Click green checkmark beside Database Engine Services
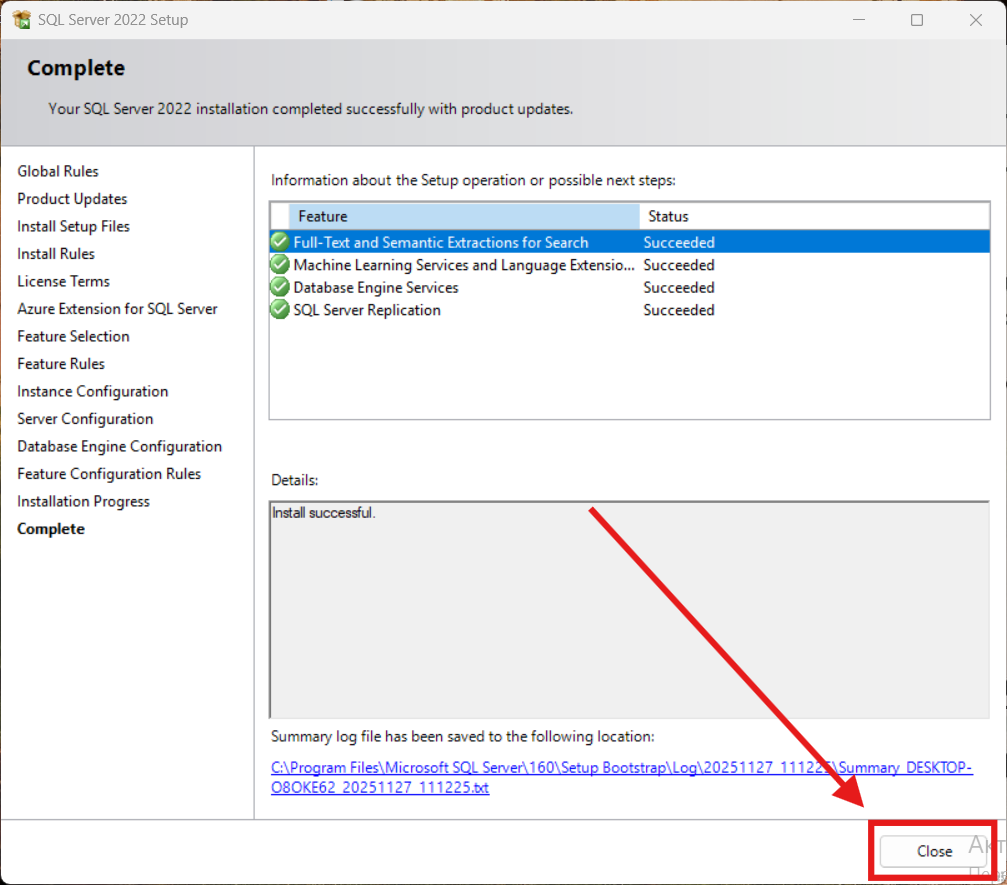 pyautogui.click(x=280, y=287)
